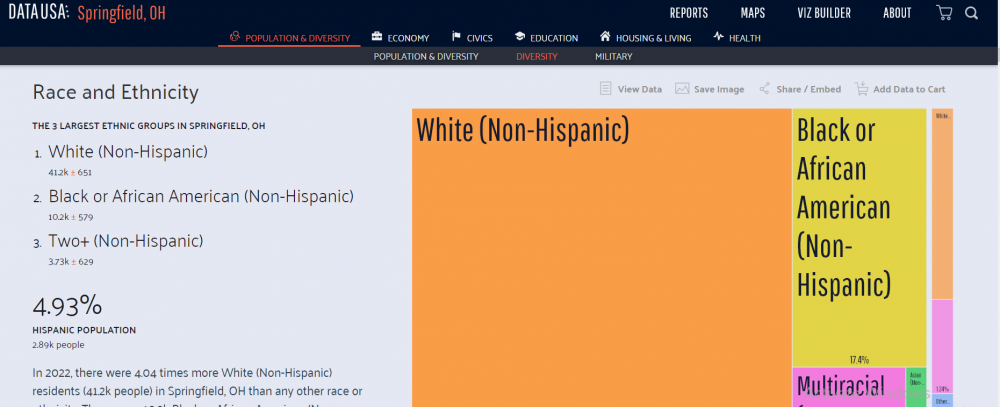The height and width of the screenshot is (407, 1000).
Task: Go to Maps in top navigation
Action: (x=752, y=13)
